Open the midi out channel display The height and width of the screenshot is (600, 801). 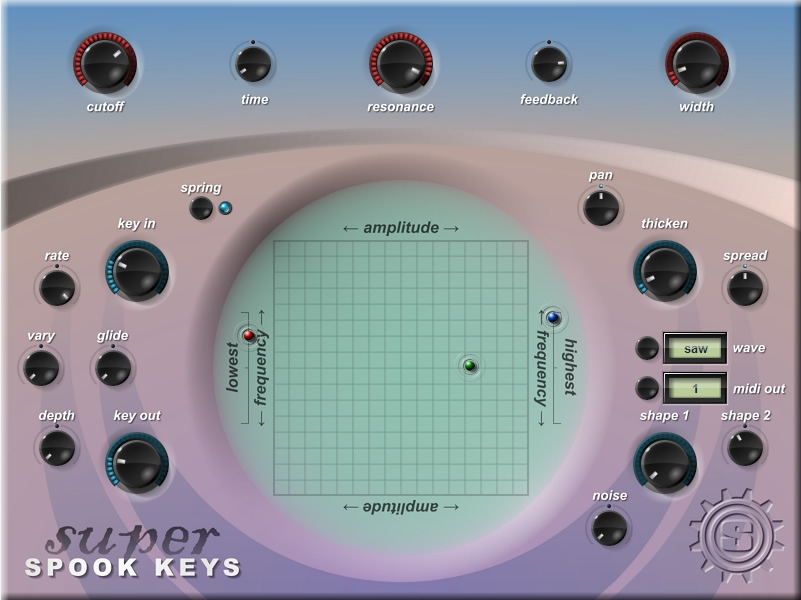[x=694, y=389]
